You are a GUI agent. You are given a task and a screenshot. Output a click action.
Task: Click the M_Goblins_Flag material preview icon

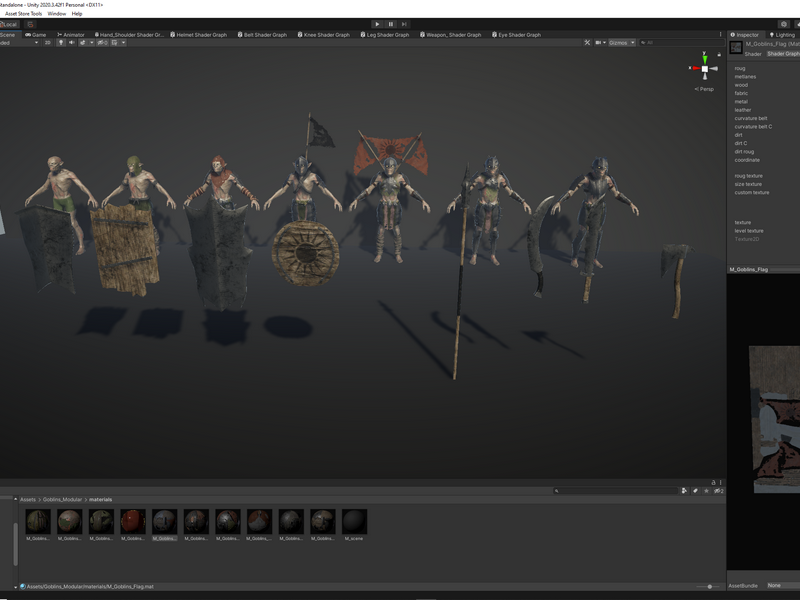pos(736,48)
